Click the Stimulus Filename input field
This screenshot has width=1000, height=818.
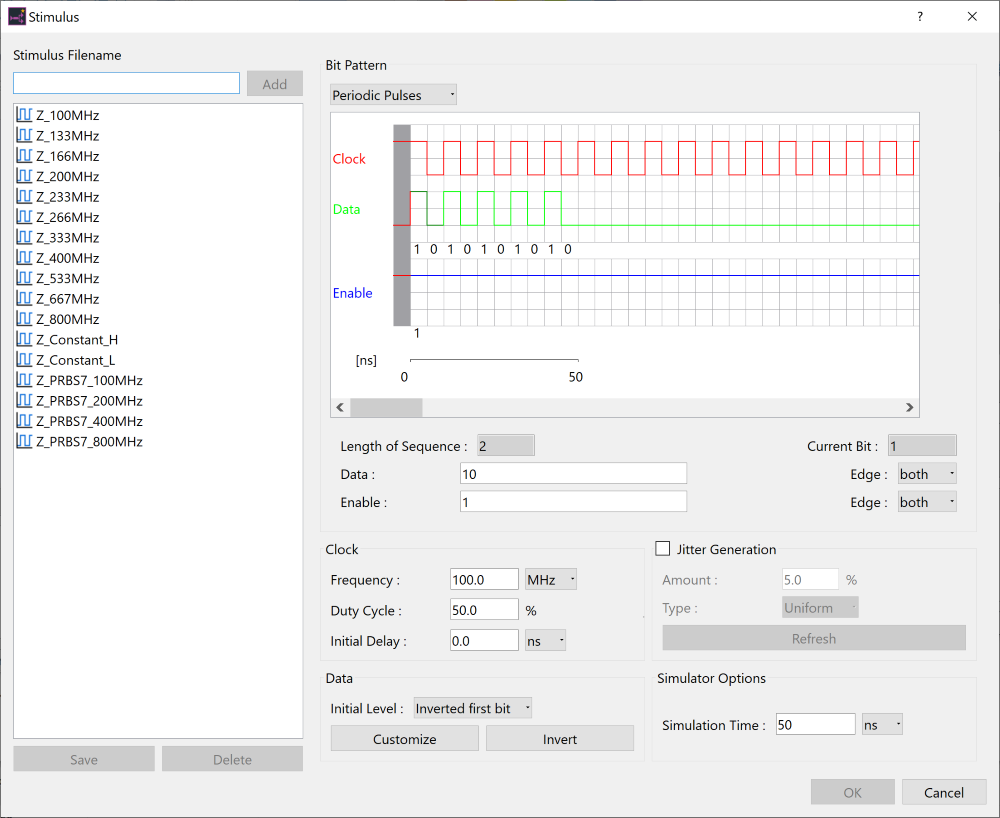(126, 83)
